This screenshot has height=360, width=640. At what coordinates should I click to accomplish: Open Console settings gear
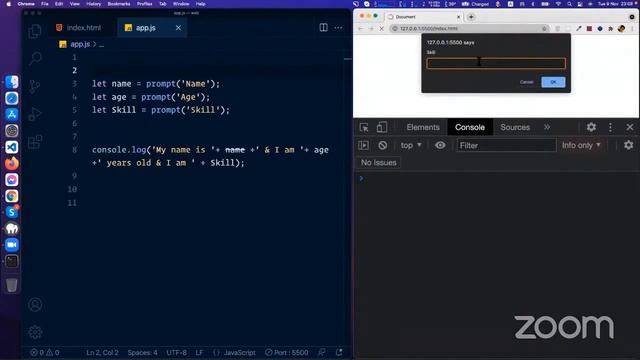point(629,145)
